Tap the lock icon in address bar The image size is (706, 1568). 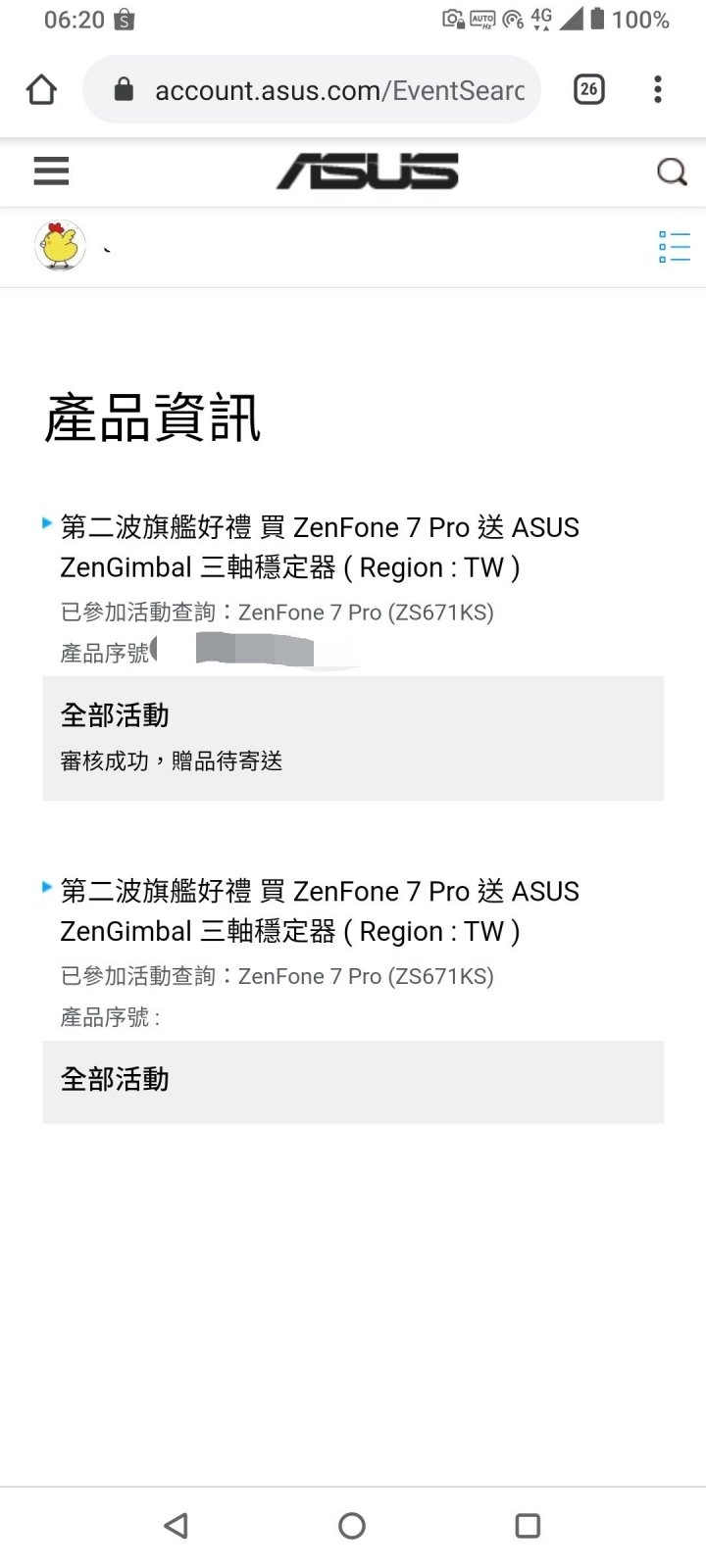(x=124, y=90)
